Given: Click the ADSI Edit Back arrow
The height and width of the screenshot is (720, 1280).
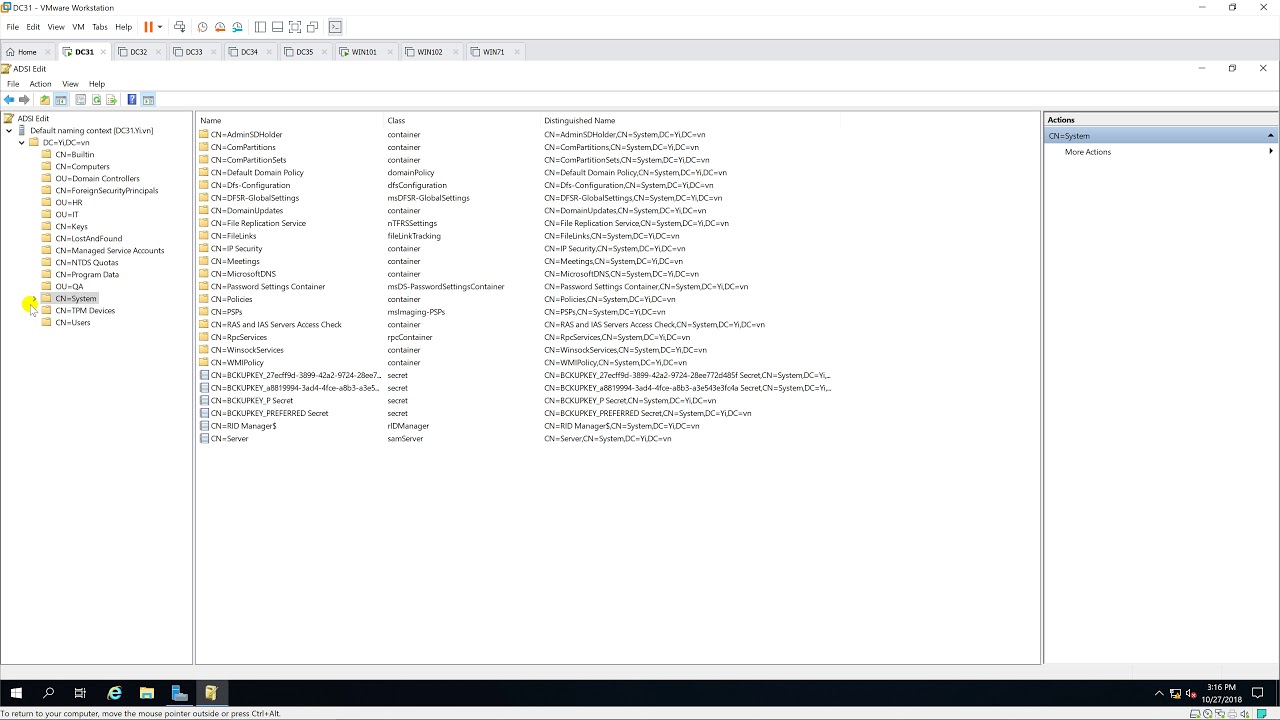Looking at the screenshot, I should [9, 100].
